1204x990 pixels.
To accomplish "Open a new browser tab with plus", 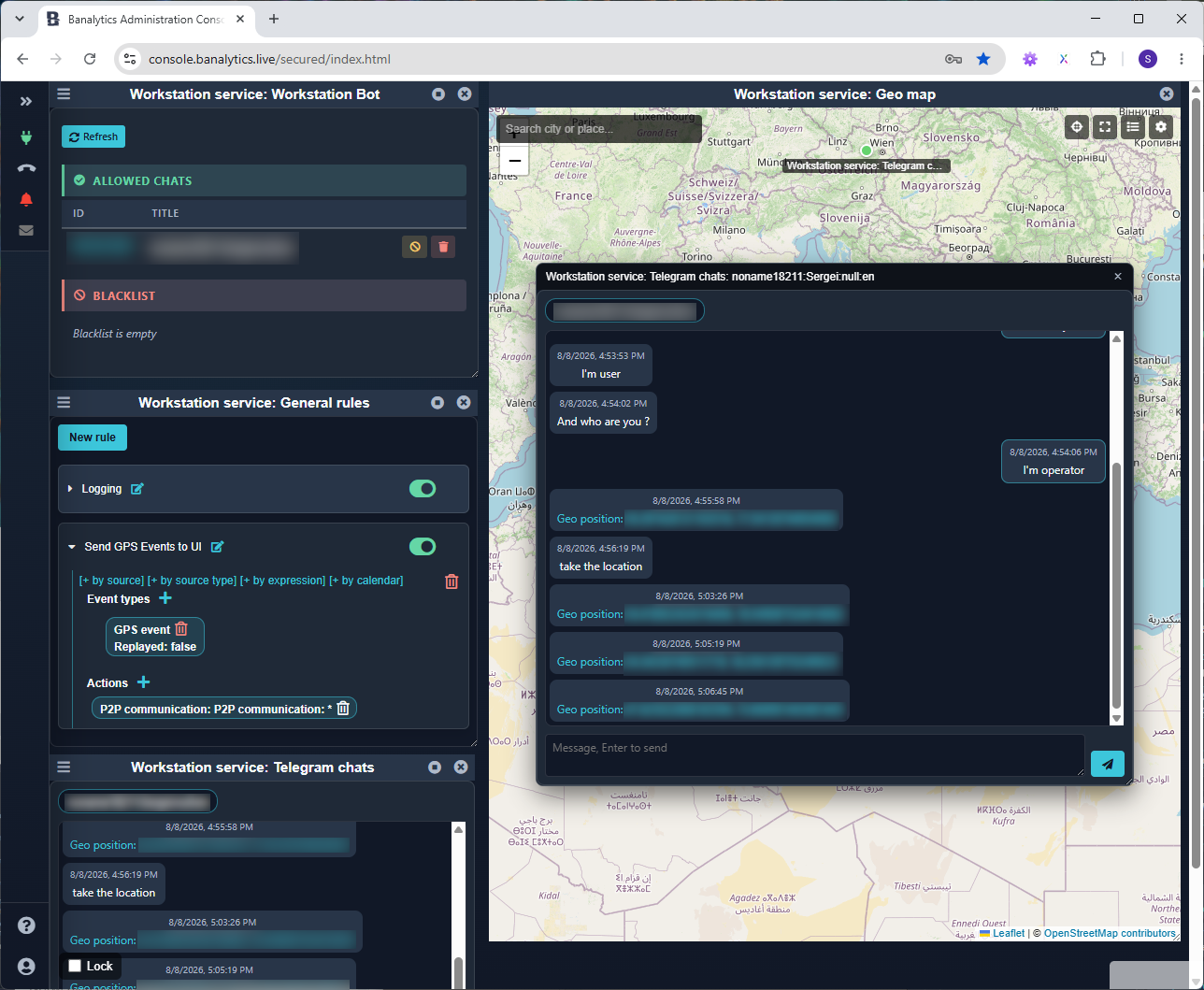I will pos(274,19).
